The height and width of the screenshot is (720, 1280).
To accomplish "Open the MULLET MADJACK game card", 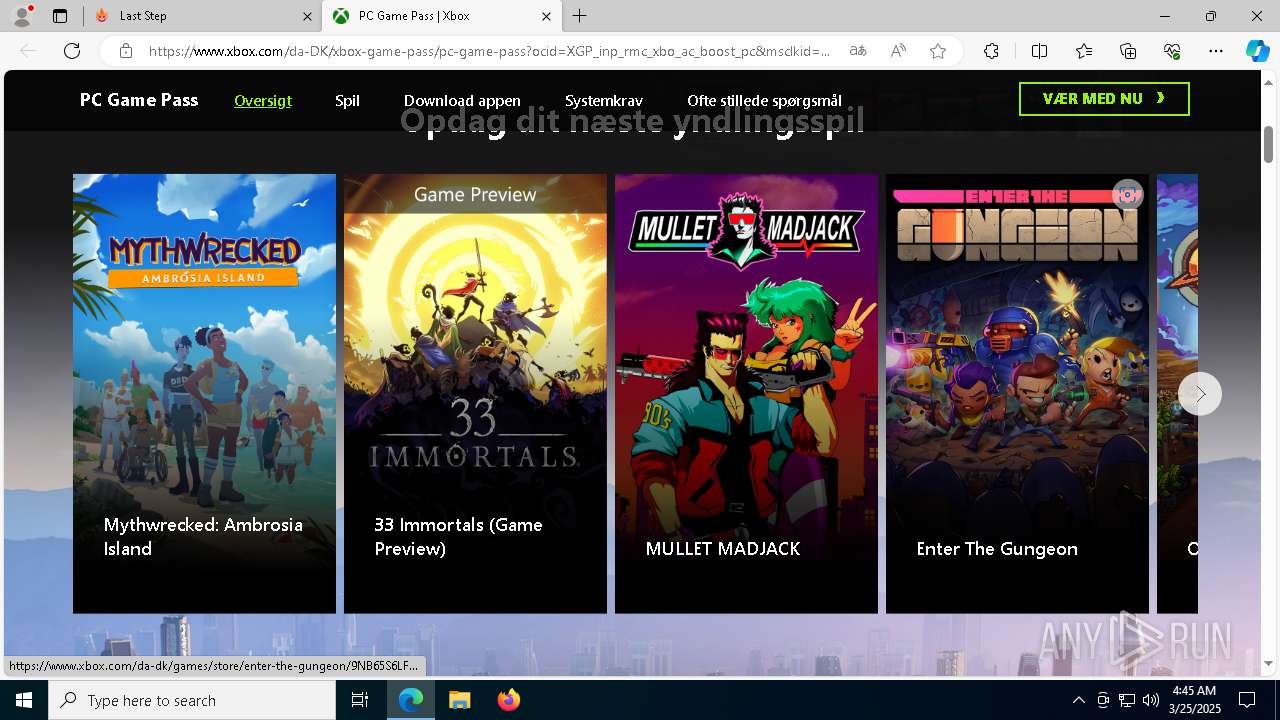I will coord(746,393).
